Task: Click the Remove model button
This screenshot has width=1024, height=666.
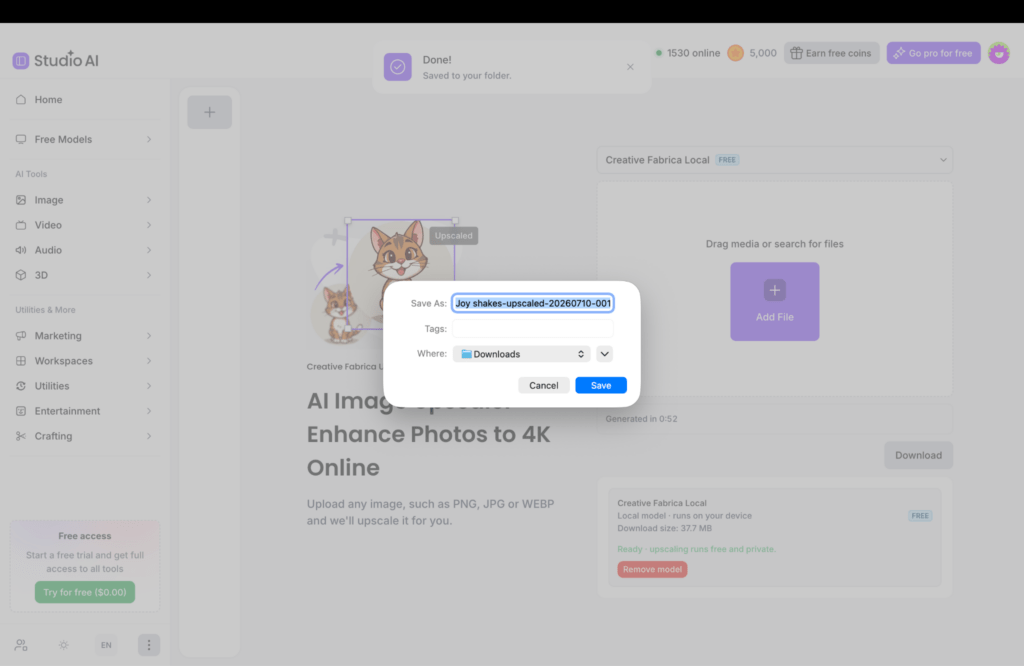Action: (x=652, y=569)
